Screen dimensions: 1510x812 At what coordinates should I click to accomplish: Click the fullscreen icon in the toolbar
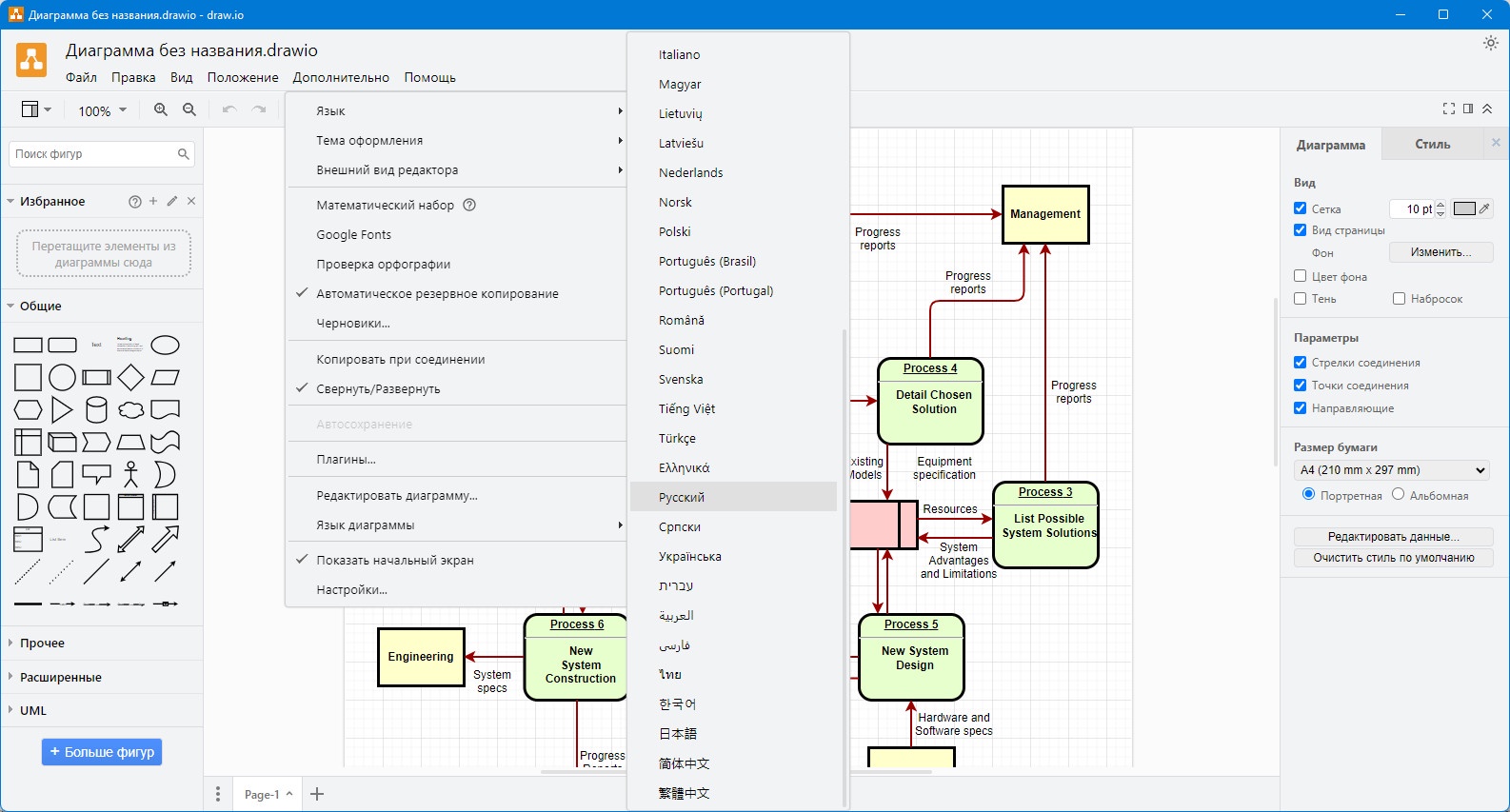pos(1449,109)
